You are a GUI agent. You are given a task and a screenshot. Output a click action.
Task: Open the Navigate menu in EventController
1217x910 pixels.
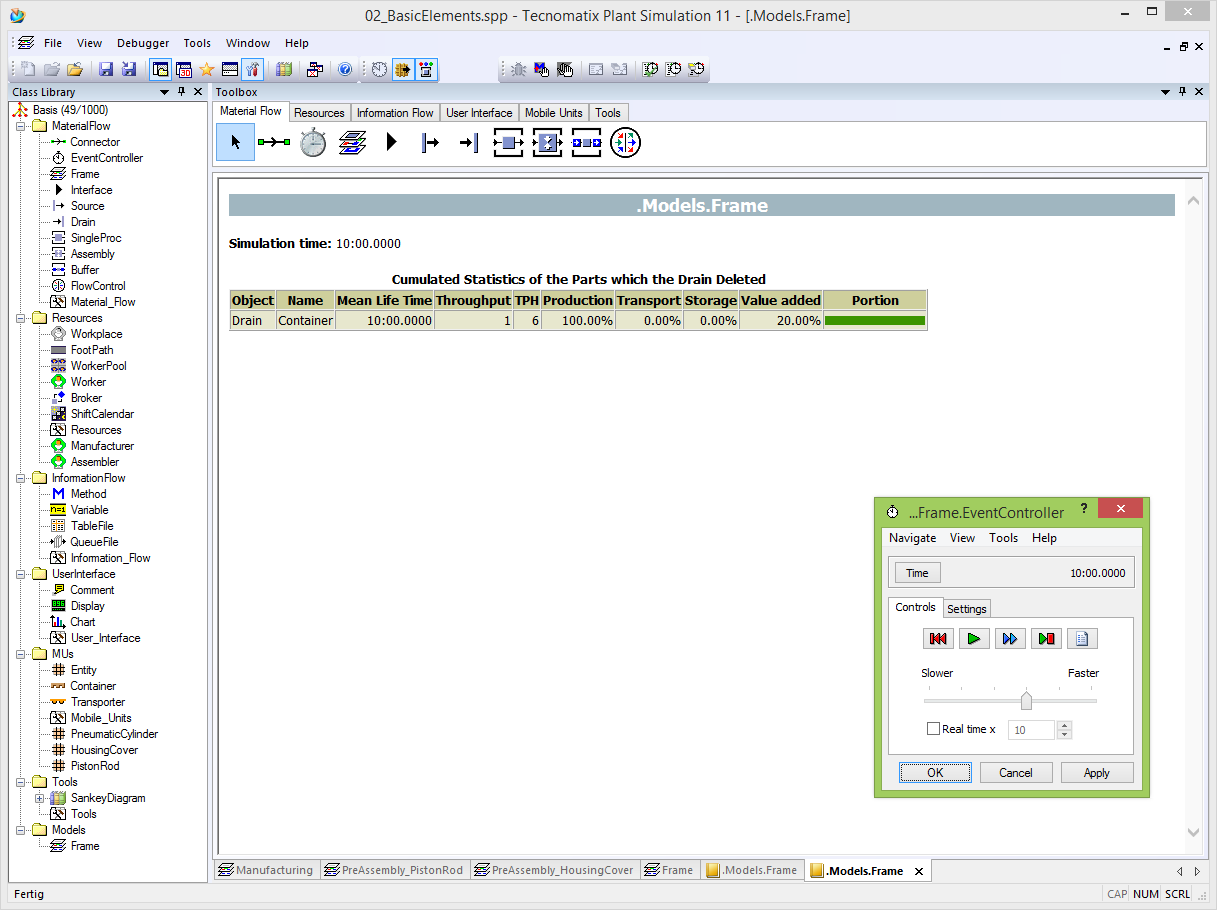coord(913,538)
